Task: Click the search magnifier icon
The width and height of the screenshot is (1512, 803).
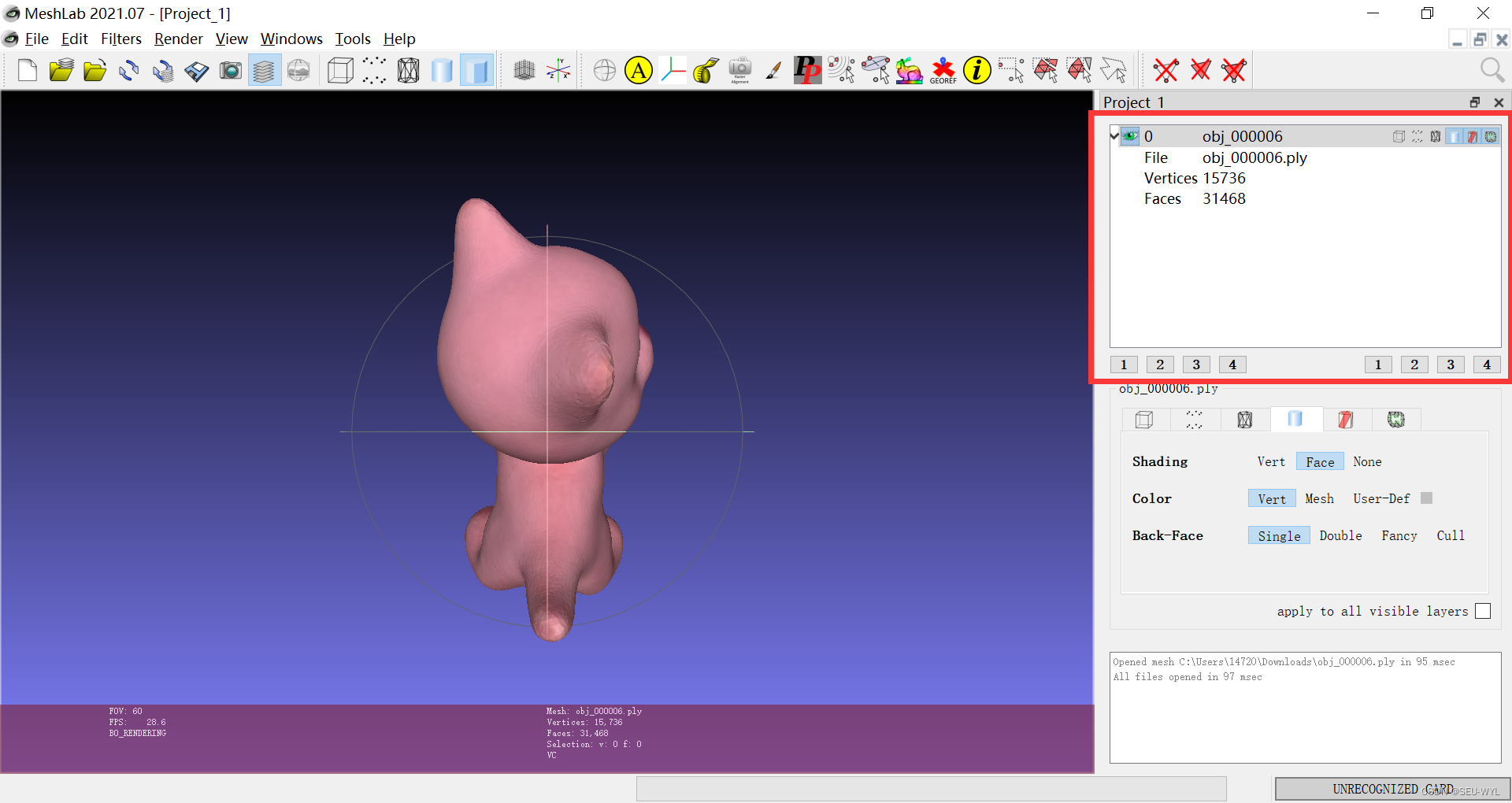Action: point(1492,71)
